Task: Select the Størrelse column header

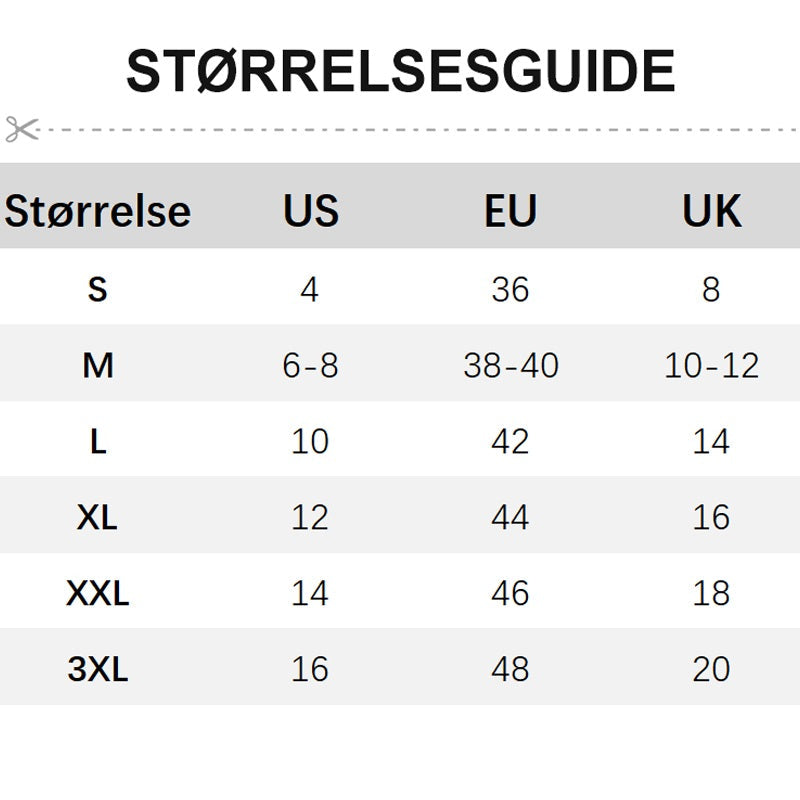Action: coord(97,211)
